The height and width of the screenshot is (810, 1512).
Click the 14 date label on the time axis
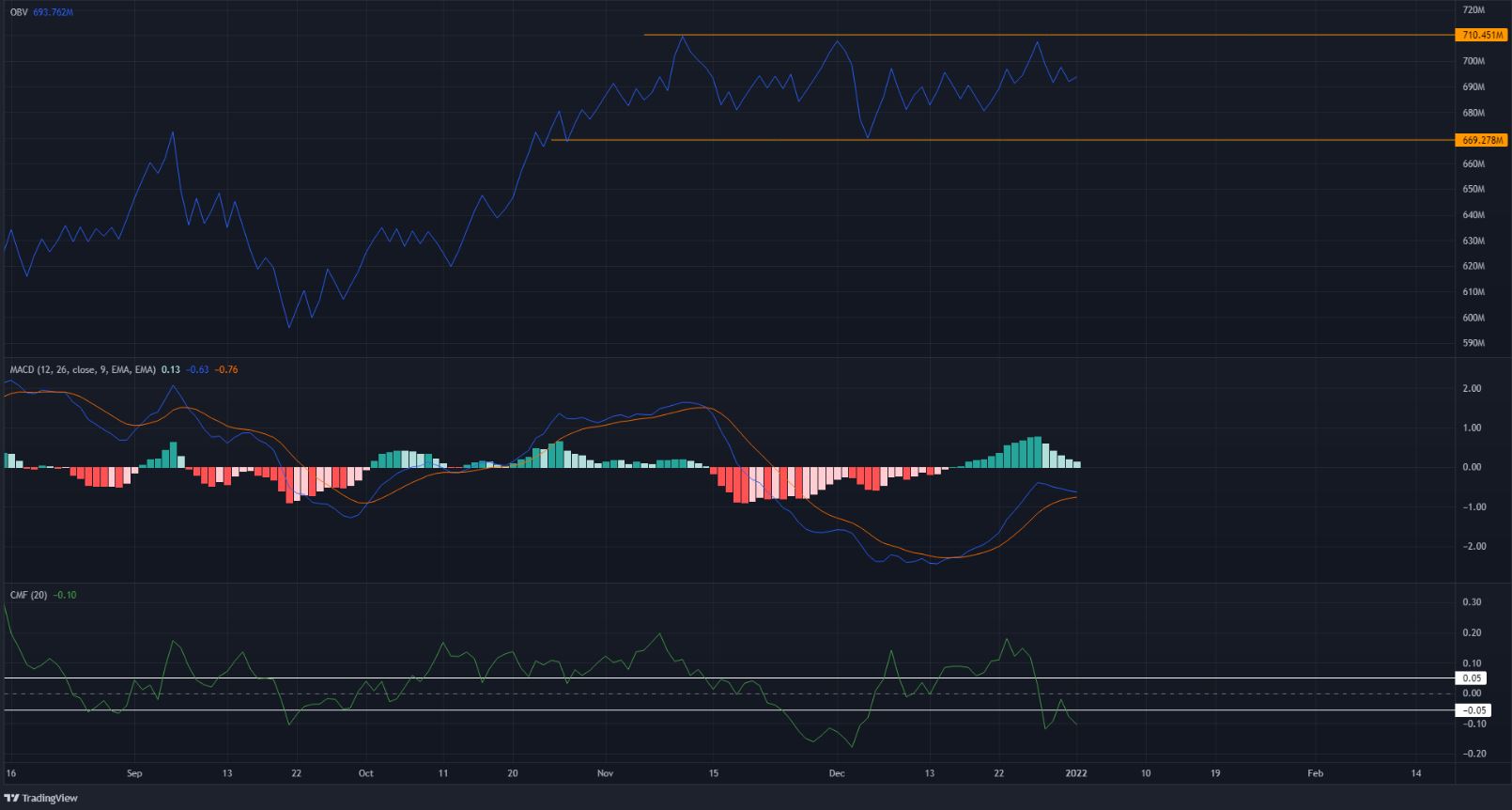[x=1416, y=774]
